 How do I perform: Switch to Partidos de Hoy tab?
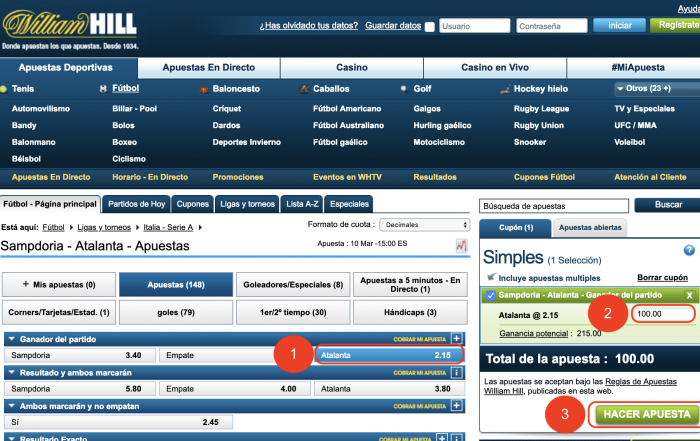click(137, 204)
